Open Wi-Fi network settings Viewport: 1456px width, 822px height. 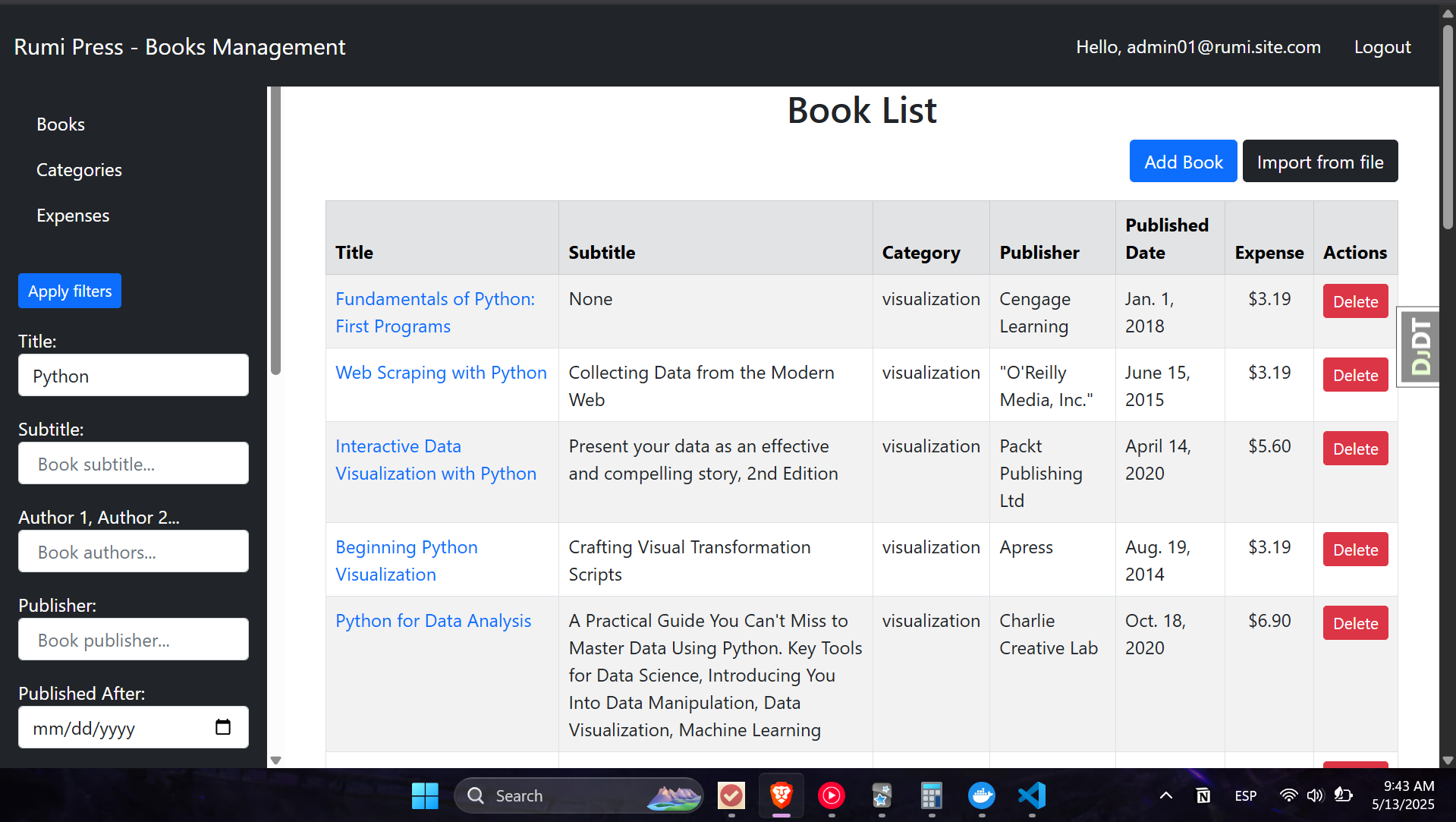[1288, 795]
